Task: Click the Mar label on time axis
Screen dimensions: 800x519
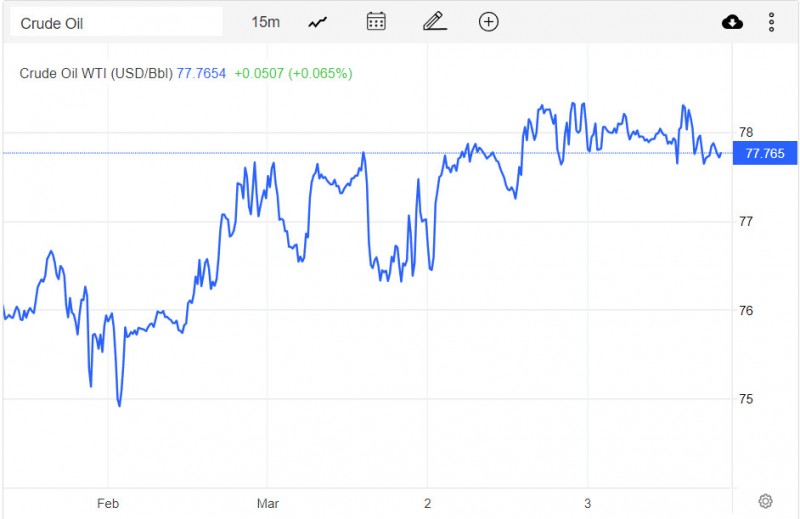Action: (267, 502)
